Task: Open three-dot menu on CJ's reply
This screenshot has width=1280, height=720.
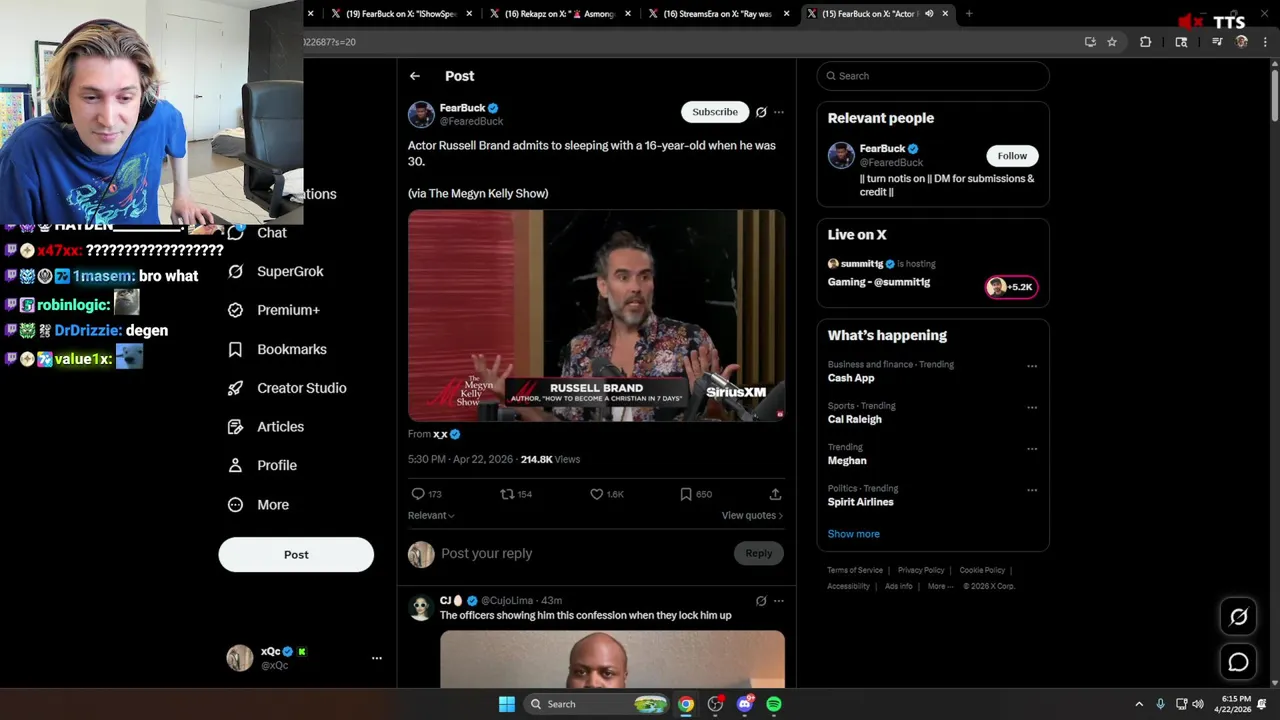Action: 779,601
